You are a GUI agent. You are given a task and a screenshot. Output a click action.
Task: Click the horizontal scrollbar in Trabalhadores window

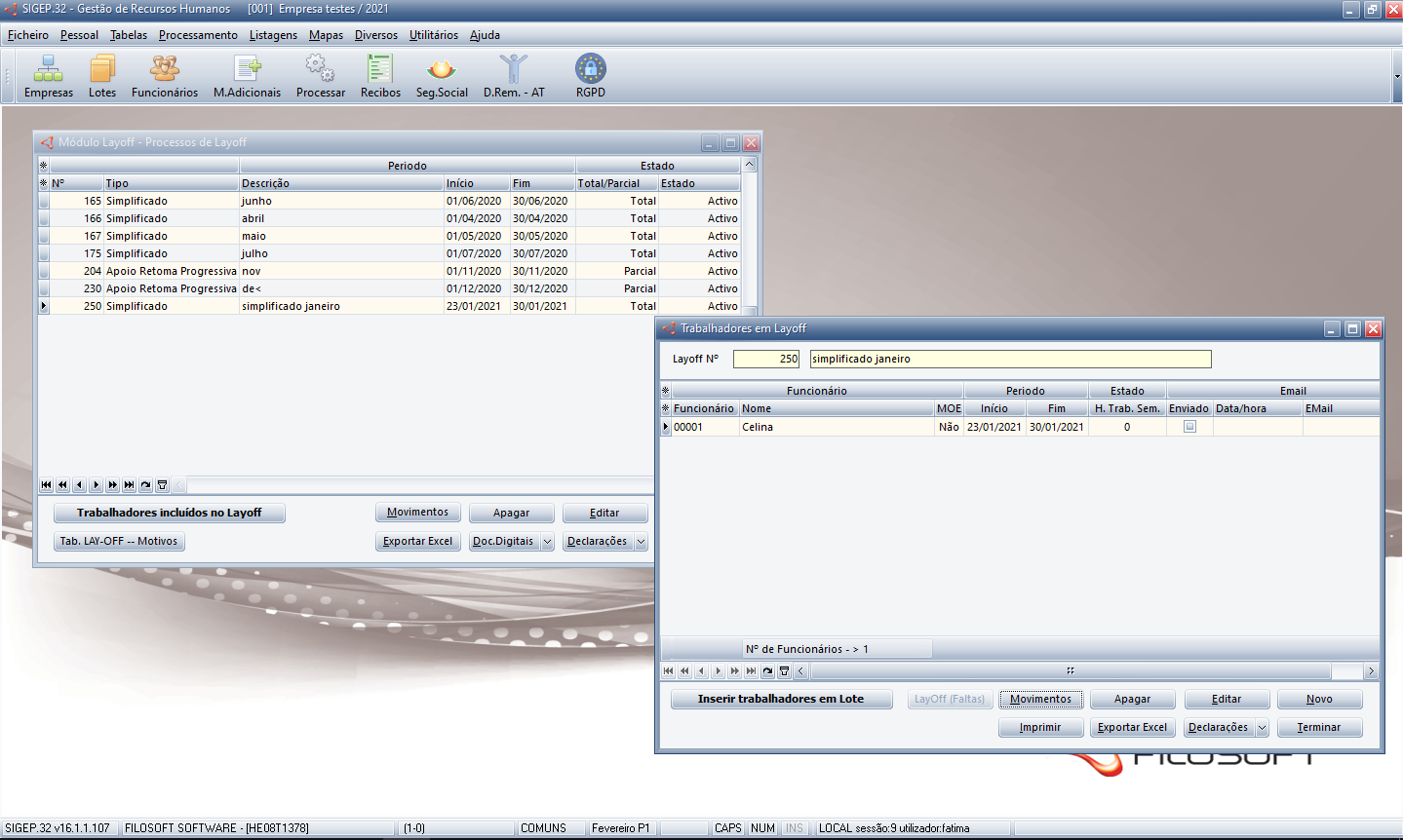coord(1070,671)
